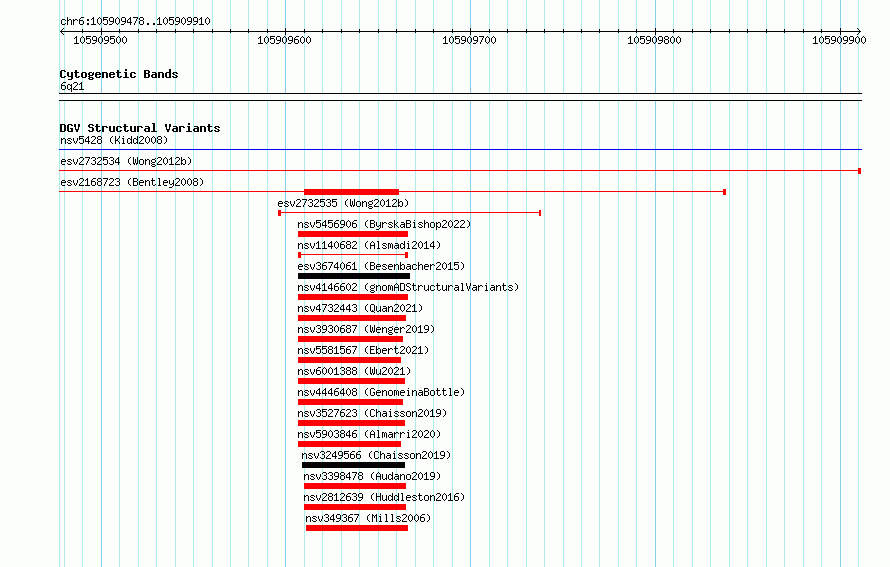Click nsv3398478 (Audano2019) label
The width and height of the screenshot is (890, 567).
tap(372, 476)
